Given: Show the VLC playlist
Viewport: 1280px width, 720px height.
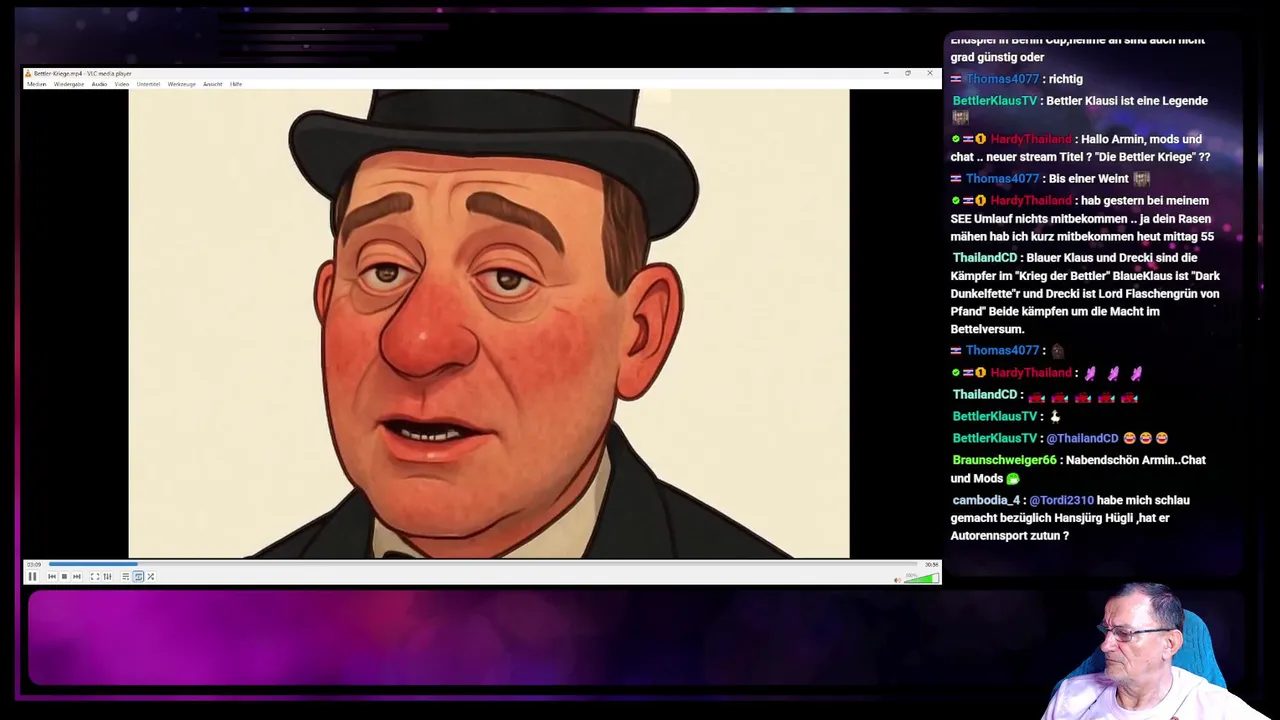Looking at the screenshot, I should coord(126,576).
